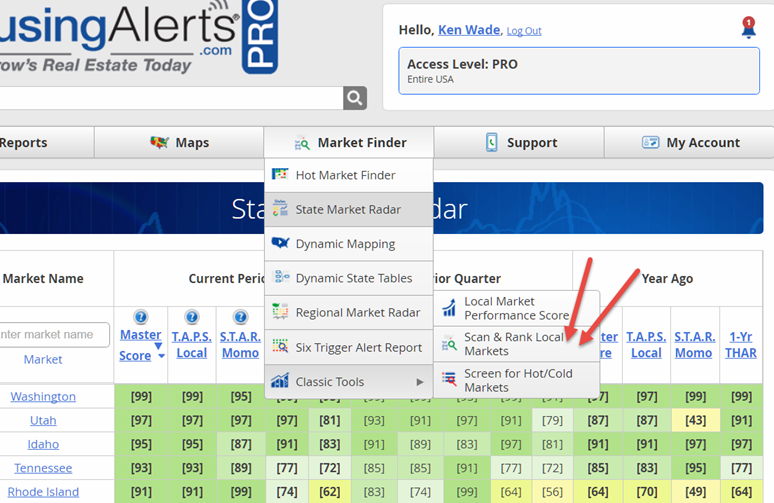Click the Master Score sort arrow
This screenshot has height=503, width=774.
pyautogui.click(x=161, y=355)
